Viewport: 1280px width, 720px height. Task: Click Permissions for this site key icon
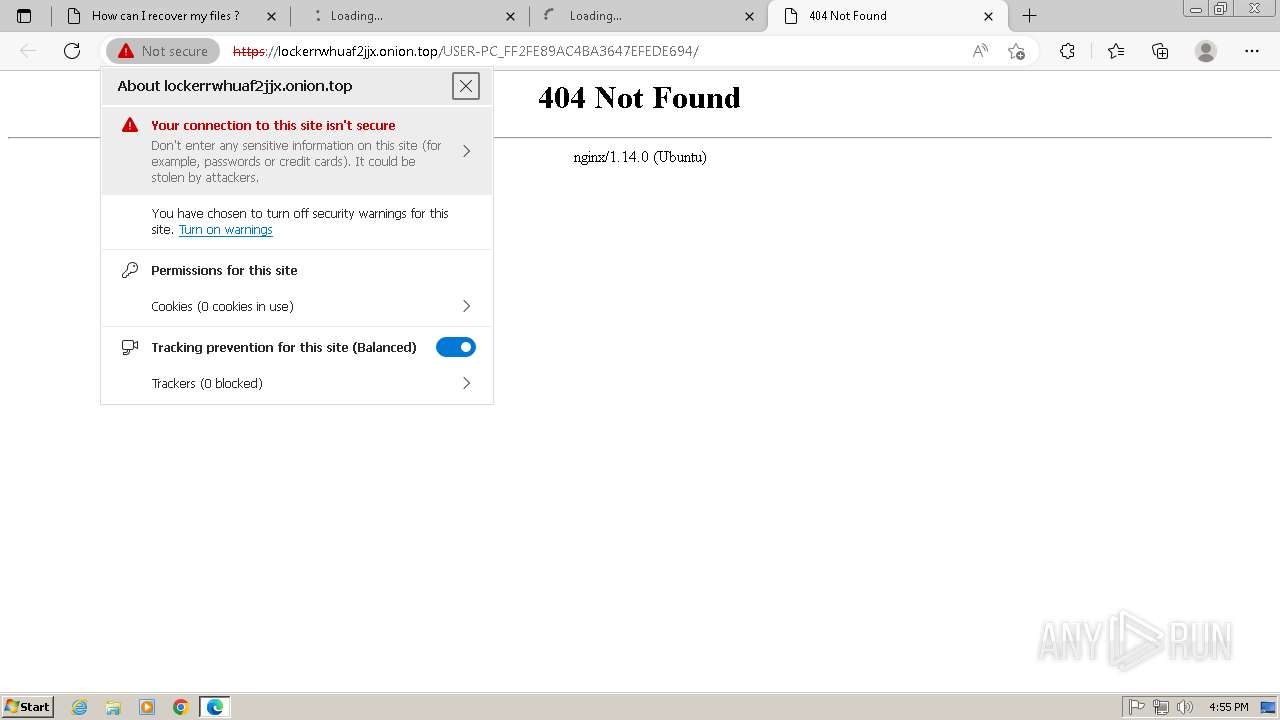(129, 270)
